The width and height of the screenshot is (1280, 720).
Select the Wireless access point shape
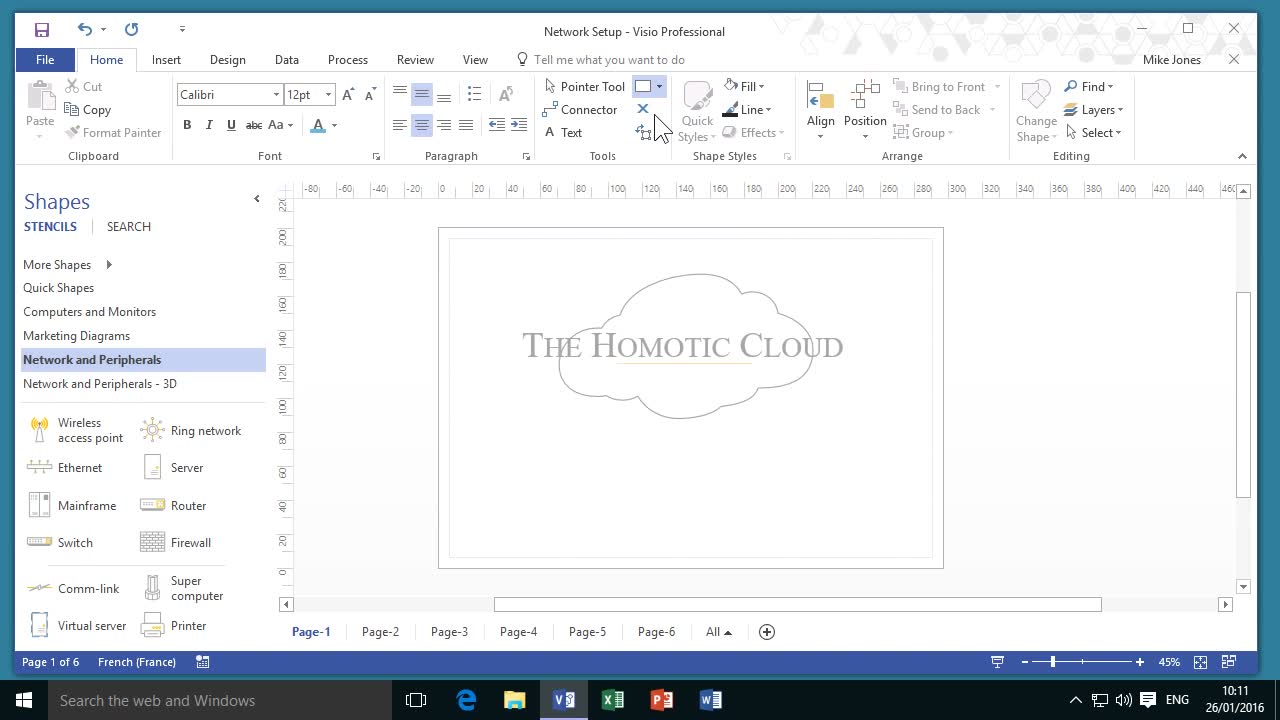click(x=78, y=431)
